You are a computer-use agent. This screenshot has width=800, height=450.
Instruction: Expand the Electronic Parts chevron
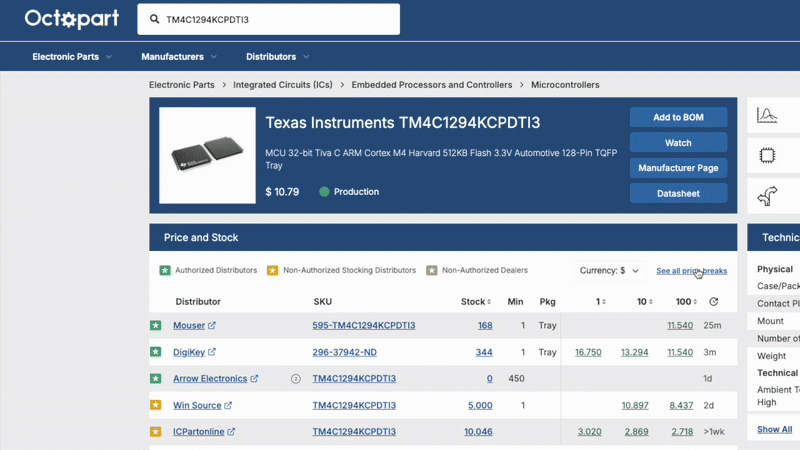pyautogui.click(x=109, y=57)
